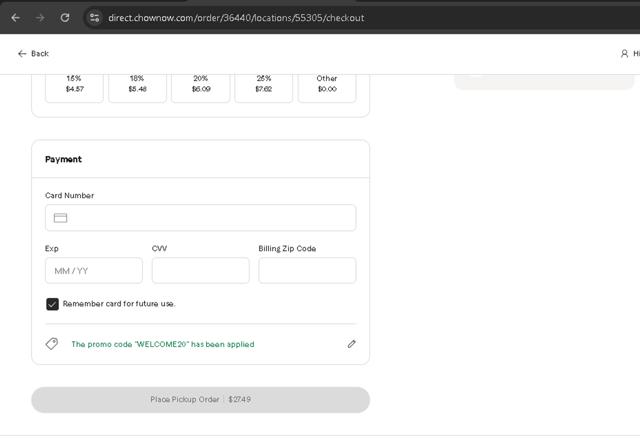Click the browser forward arrow
The height and width of the screenshot is (442, 640).
[x=40, y=18]
